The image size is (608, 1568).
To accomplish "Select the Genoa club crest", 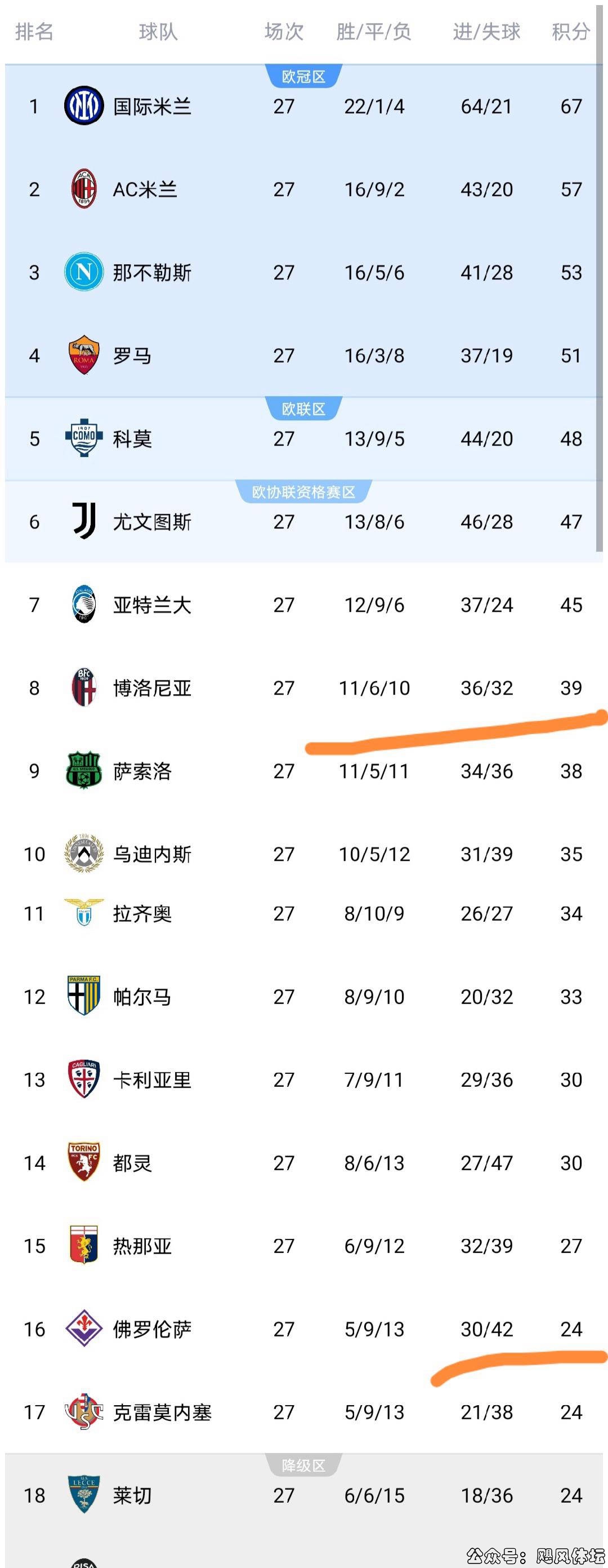I will [x=83, y=1245].
